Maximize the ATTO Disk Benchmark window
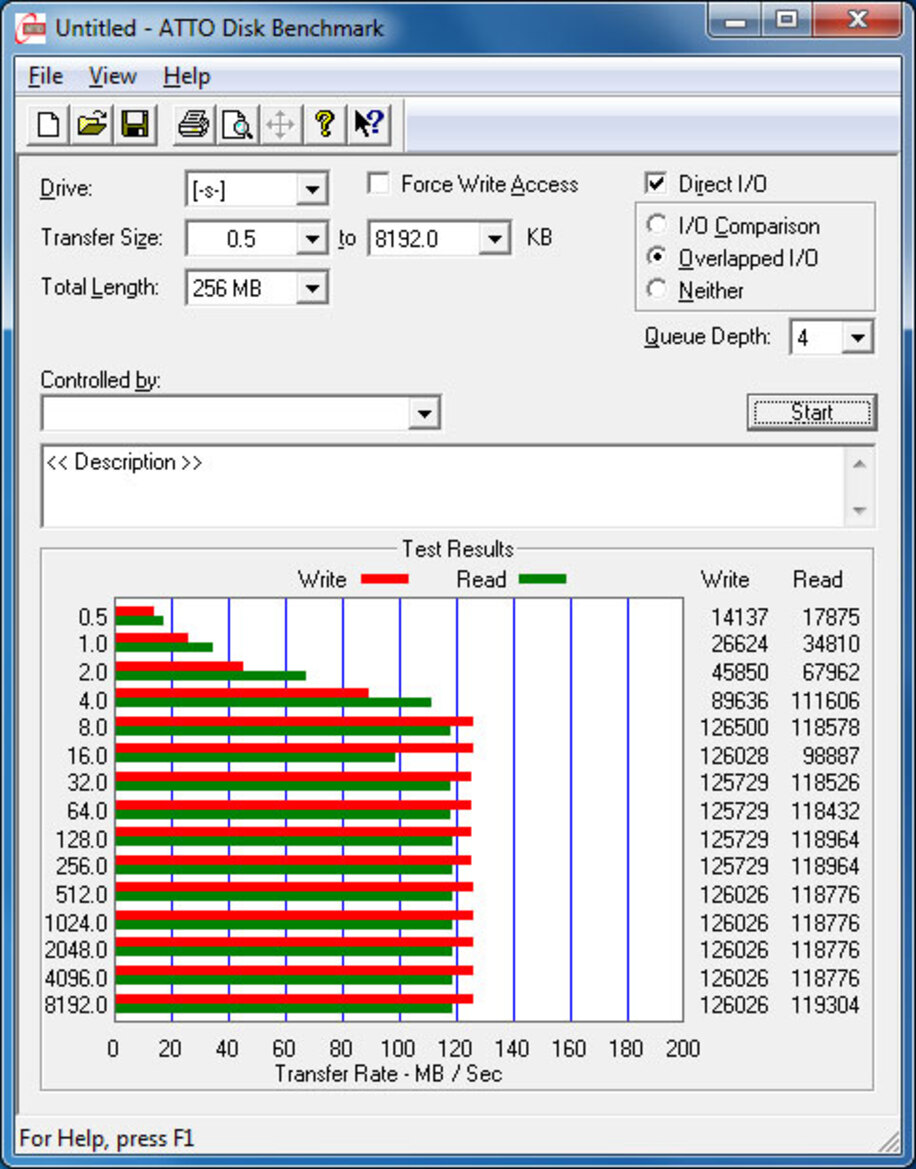This screenshot has width=916, height=1169. 787,19
